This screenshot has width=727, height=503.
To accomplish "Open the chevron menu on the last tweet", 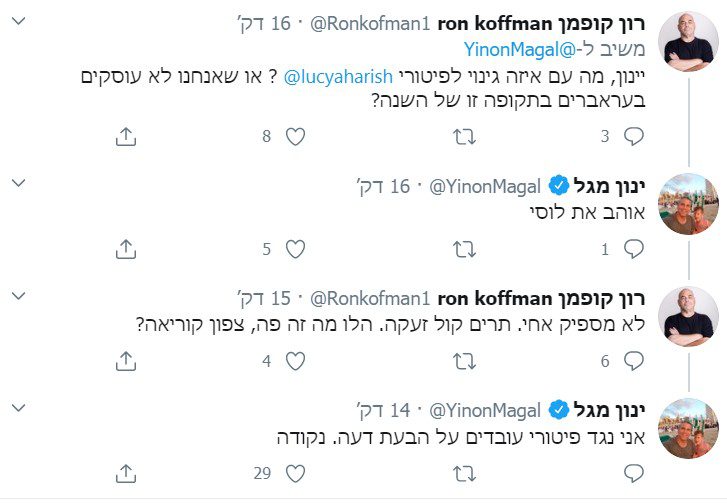I will point(20,408).
